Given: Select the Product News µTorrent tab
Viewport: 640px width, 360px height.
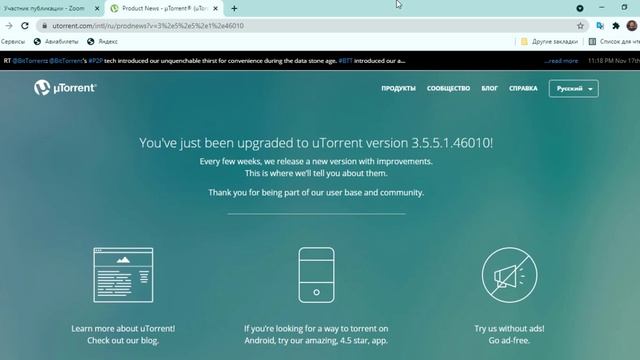Looking at the screenshot, I should pyautogui.click(x=164, y=8).
